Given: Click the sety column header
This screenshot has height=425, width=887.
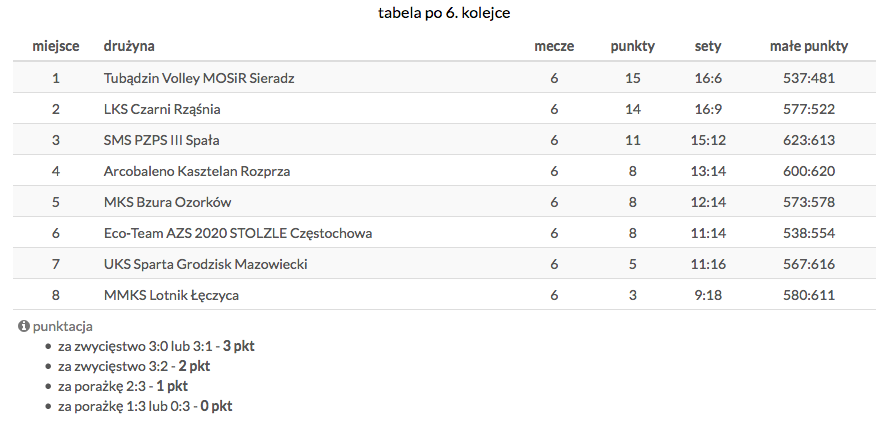Looking at the screenshot, I should click(708, 46).
